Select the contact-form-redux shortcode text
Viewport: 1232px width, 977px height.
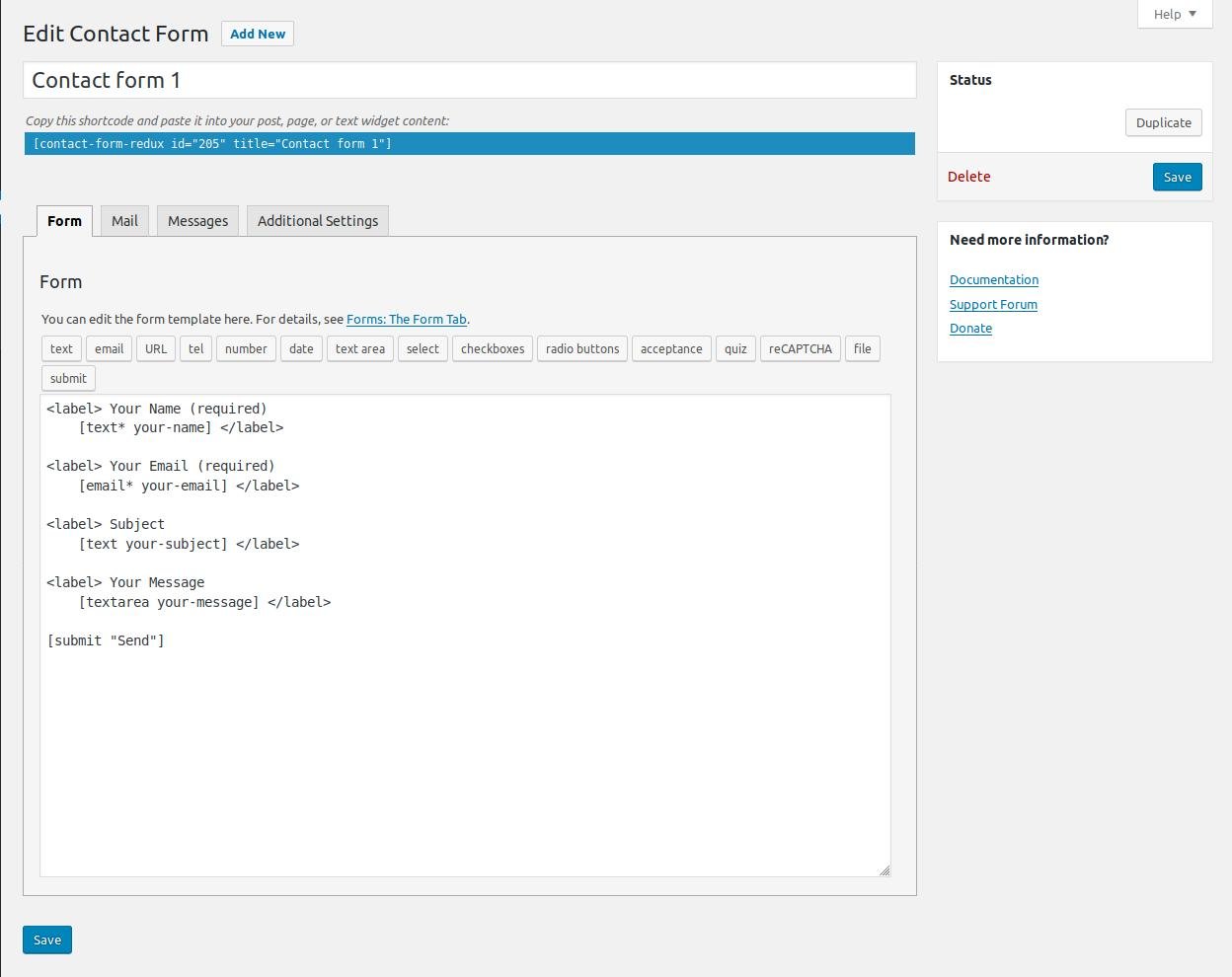point(470,144)
